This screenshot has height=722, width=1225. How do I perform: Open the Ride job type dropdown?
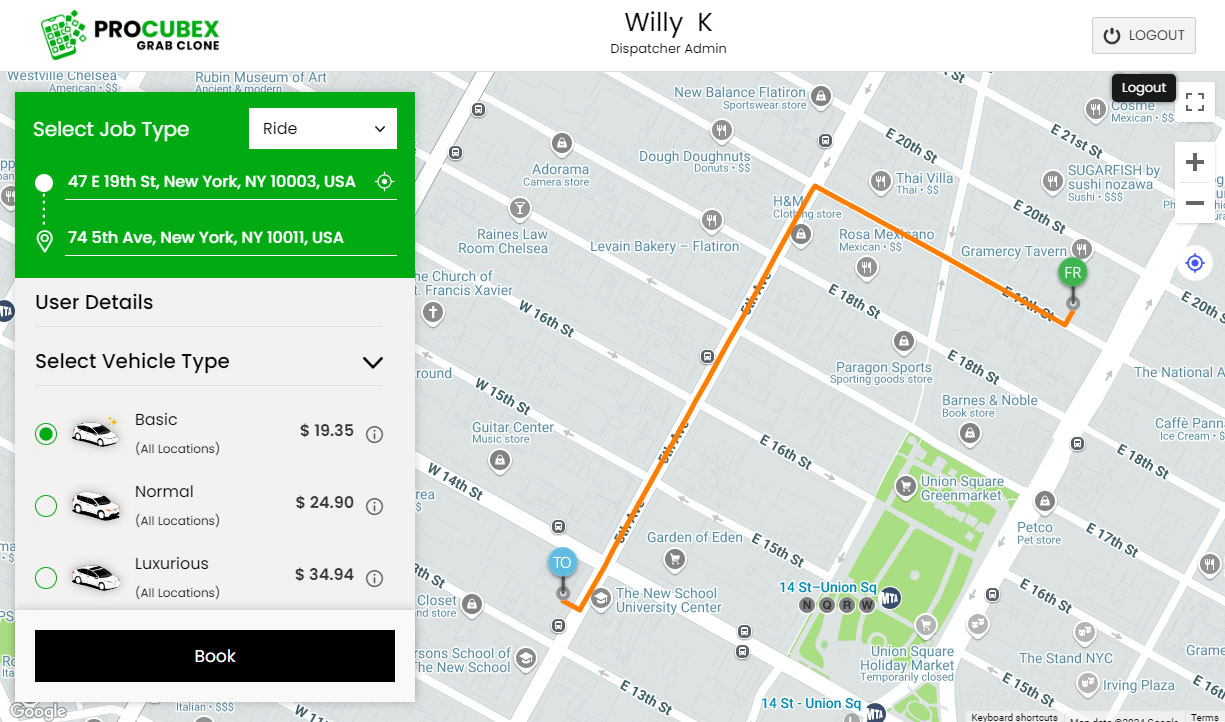(x=323, y=128)
